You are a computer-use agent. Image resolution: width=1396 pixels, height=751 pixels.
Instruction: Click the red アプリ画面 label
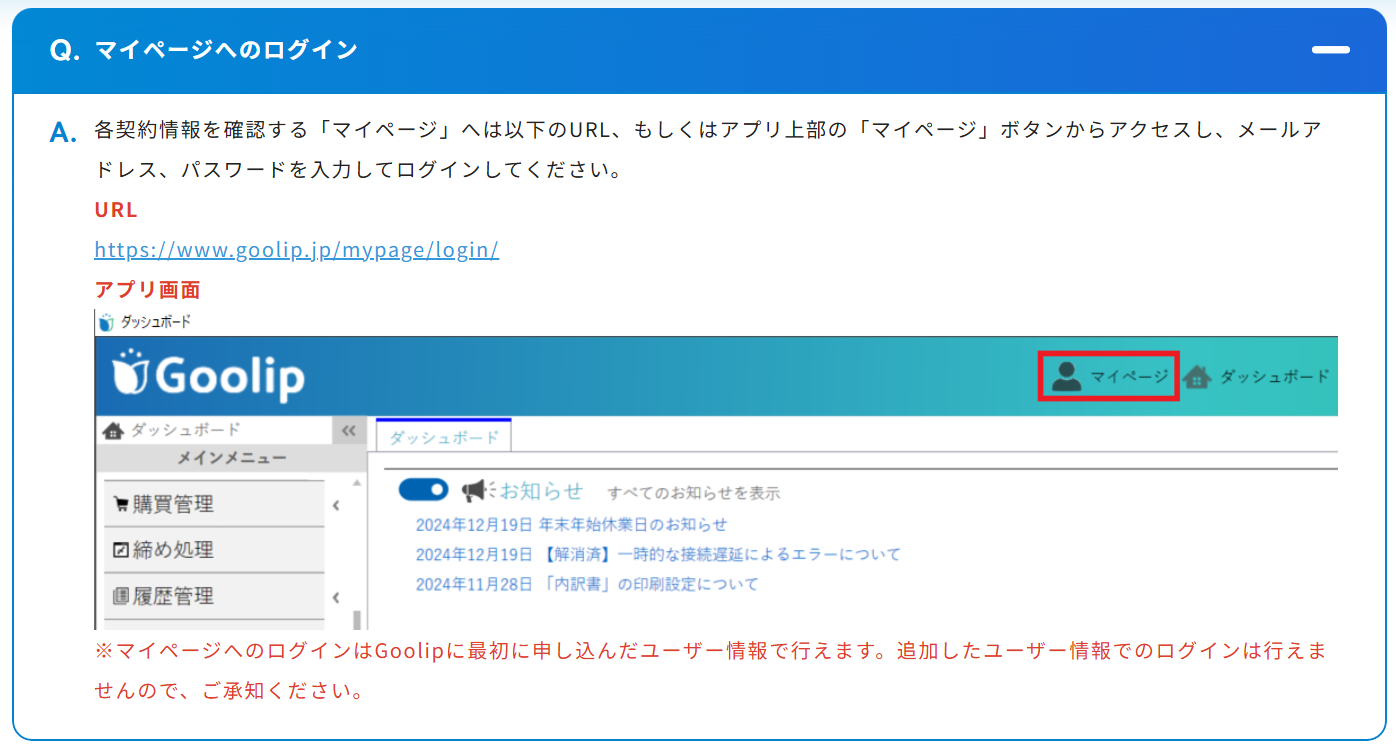pyautogui.click(x=147, y=290)
